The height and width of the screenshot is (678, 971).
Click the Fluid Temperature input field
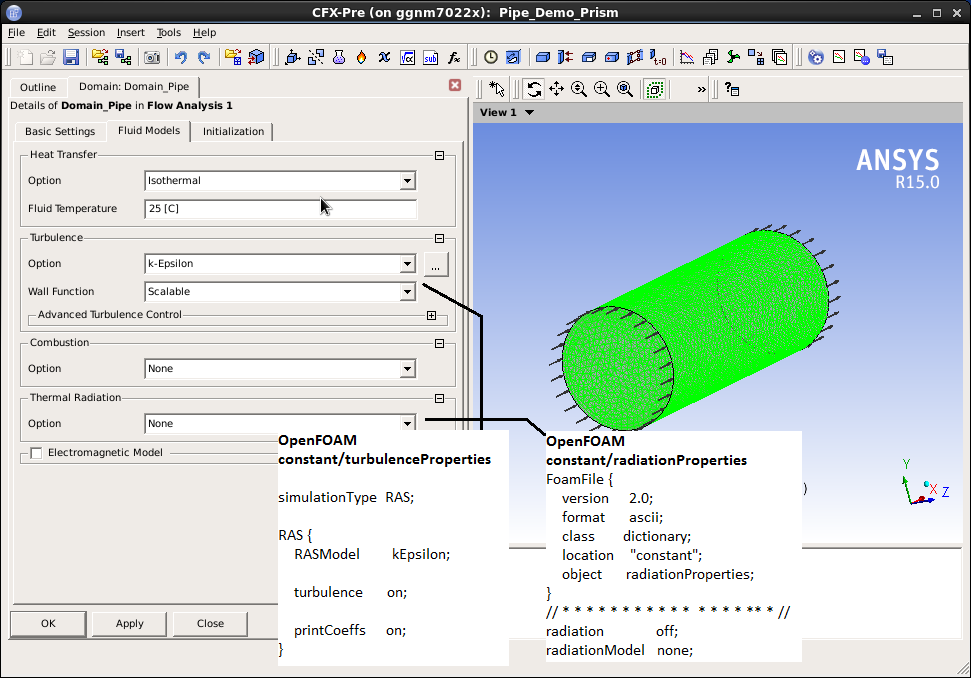[x=281, y=209]
